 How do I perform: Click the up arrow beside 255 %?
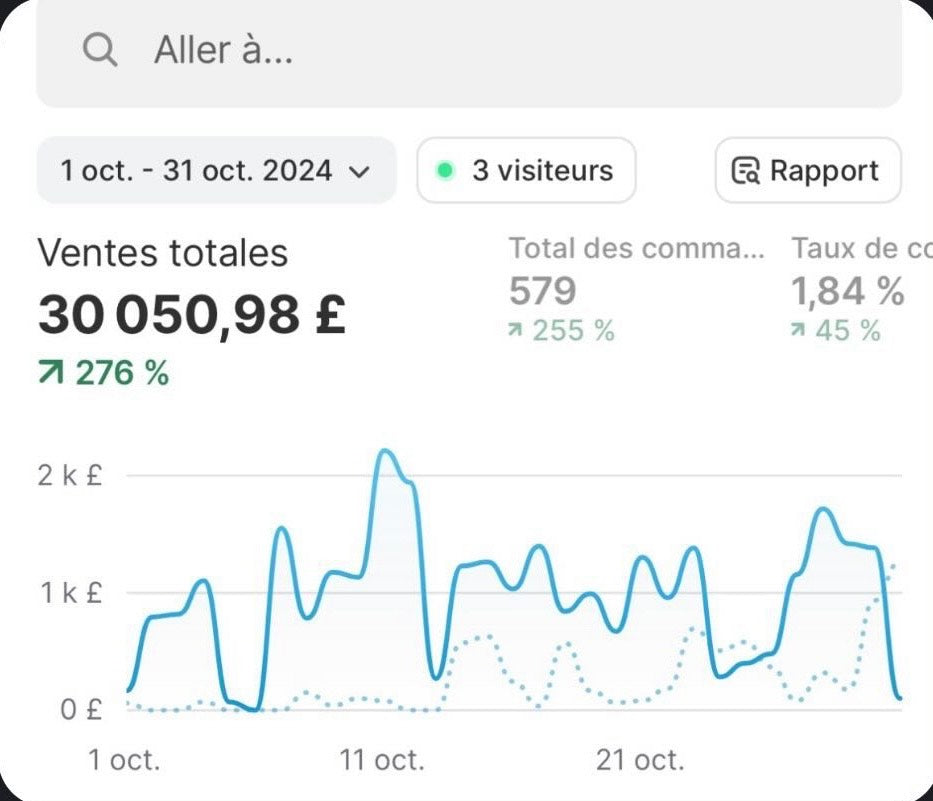pos(515,330)
